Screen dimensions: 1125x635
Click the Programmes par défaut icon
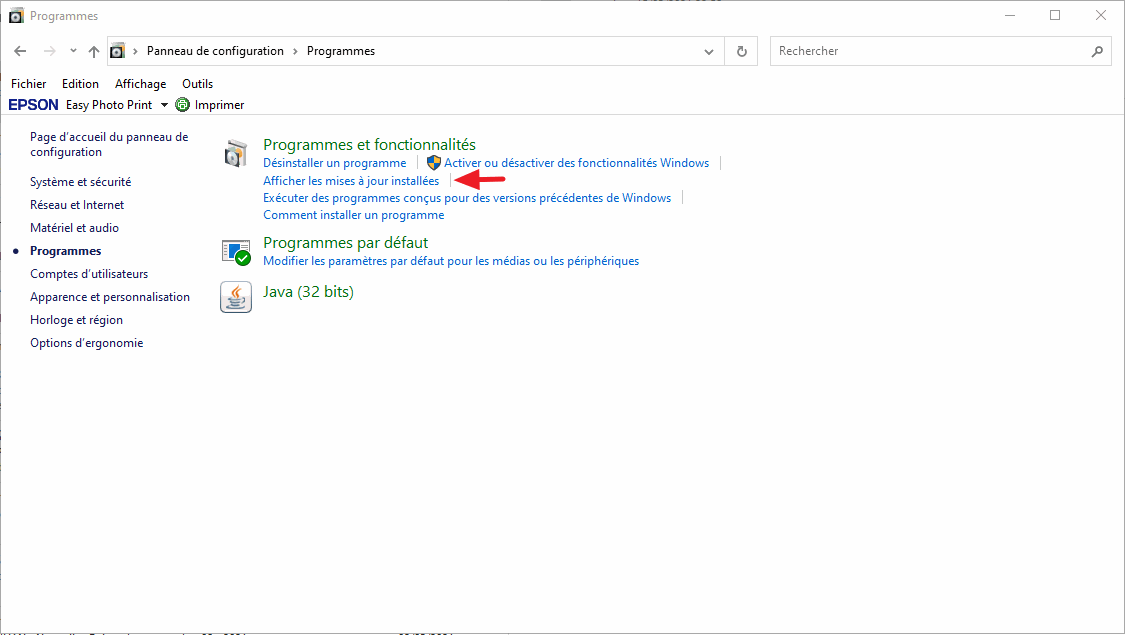point(236,253)
